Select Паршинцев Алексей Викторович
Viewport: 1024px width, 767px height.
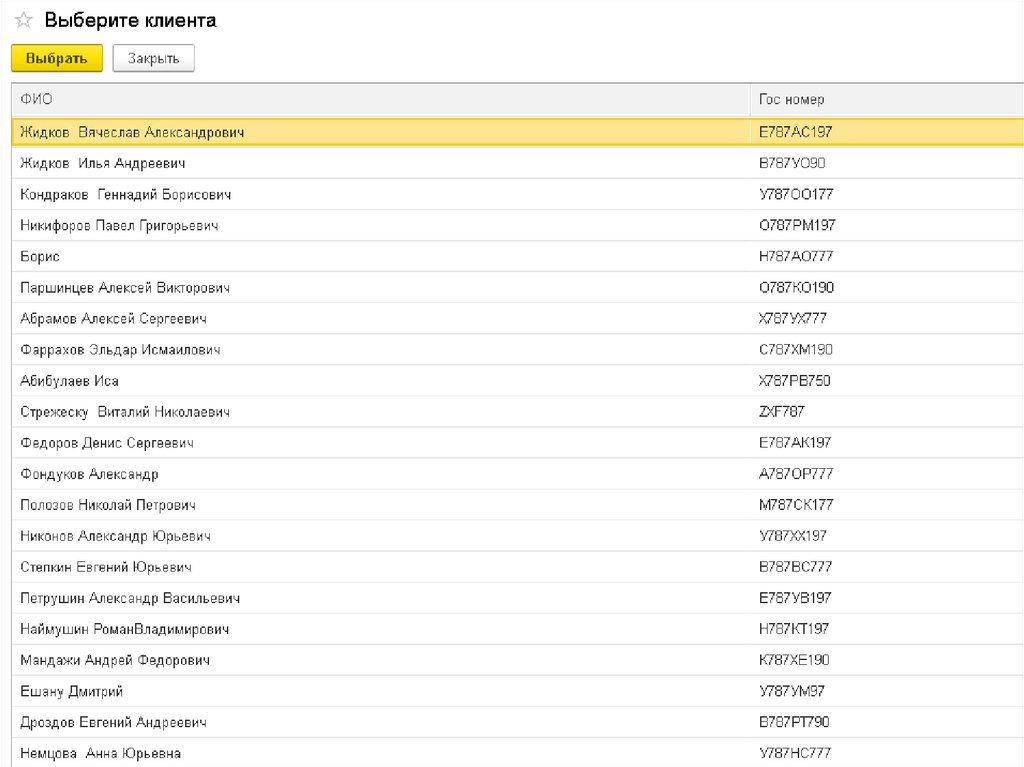coord(125,288)
